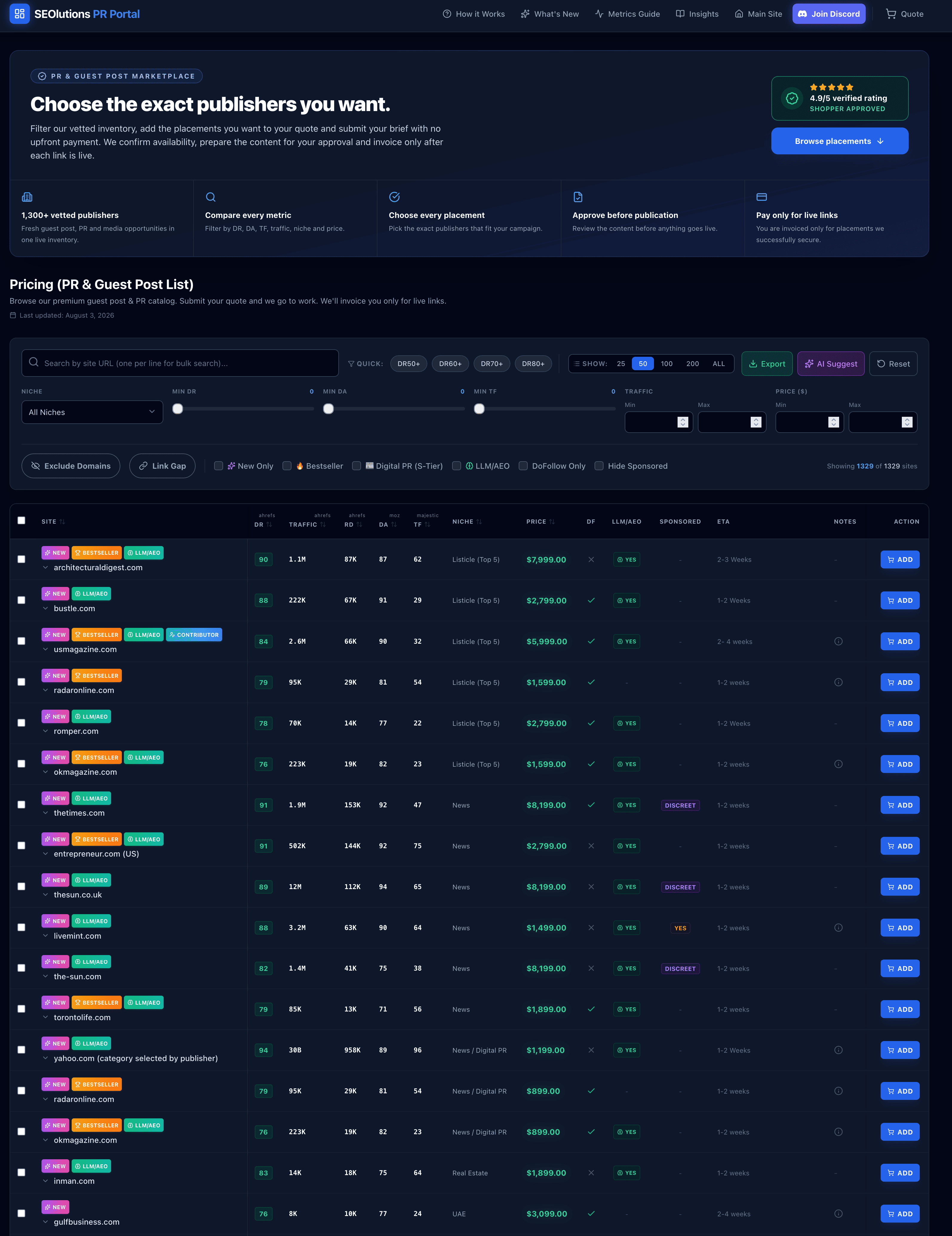
Task: Navigate to Insights
Action: pos(697,14)
